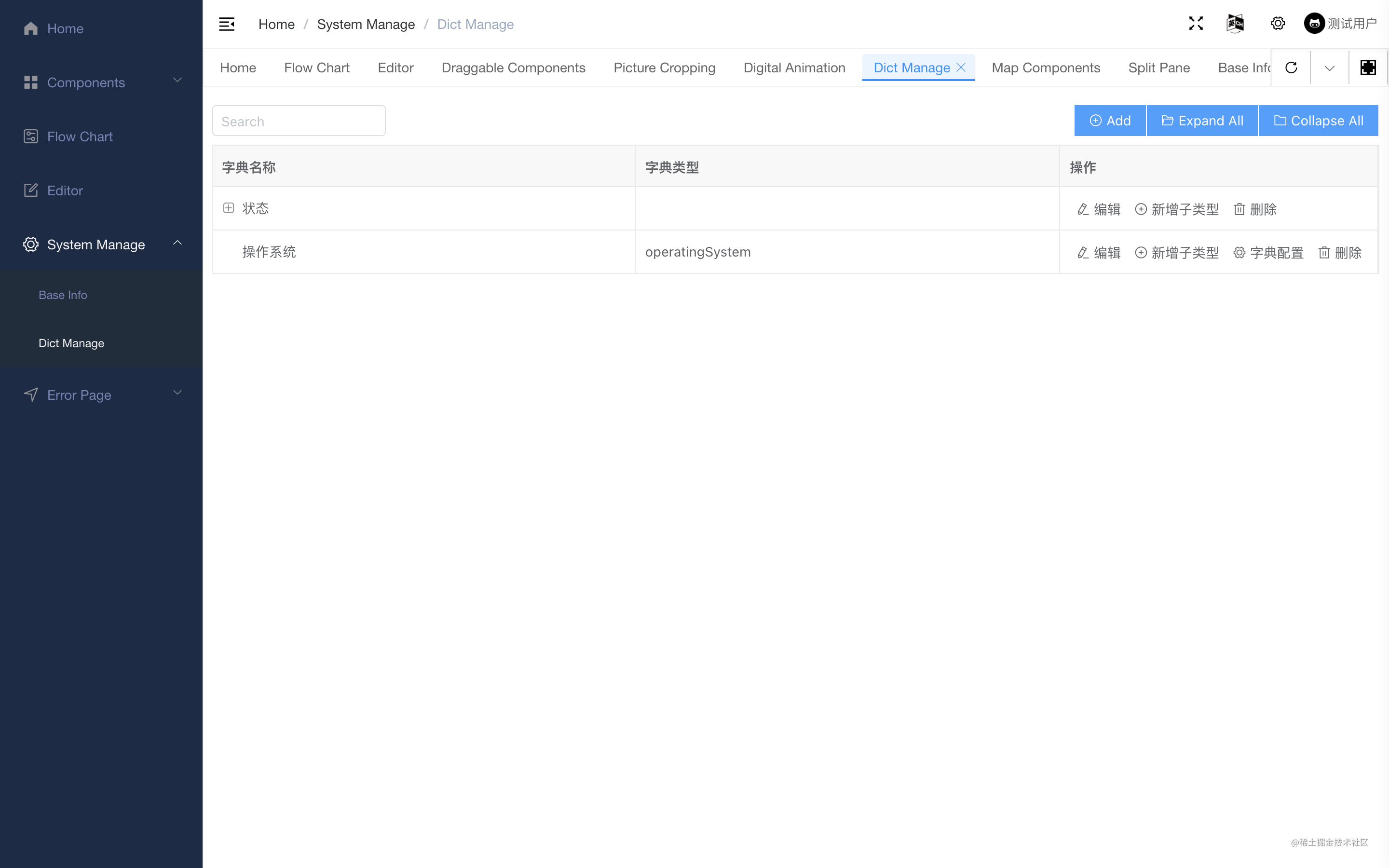
Task: Maximize content with the tab fullscreen icon
Action: tap(1368, 68)
